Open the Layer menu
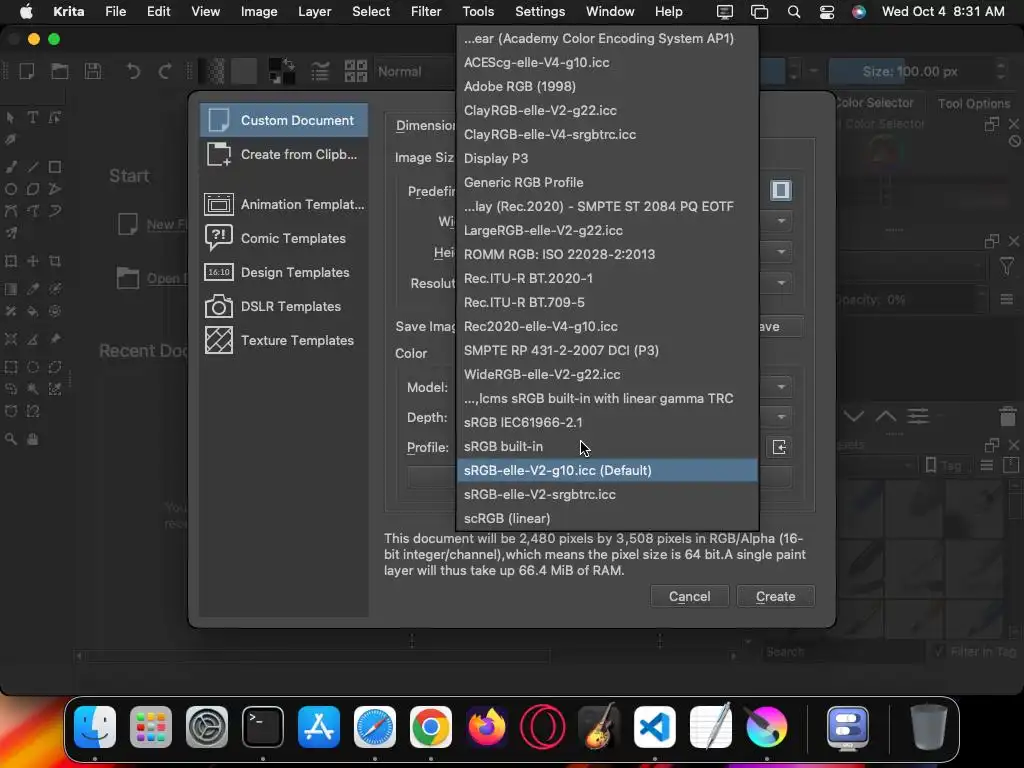Viewport: 1024px width, 768px height. click(x=314, y=11)
